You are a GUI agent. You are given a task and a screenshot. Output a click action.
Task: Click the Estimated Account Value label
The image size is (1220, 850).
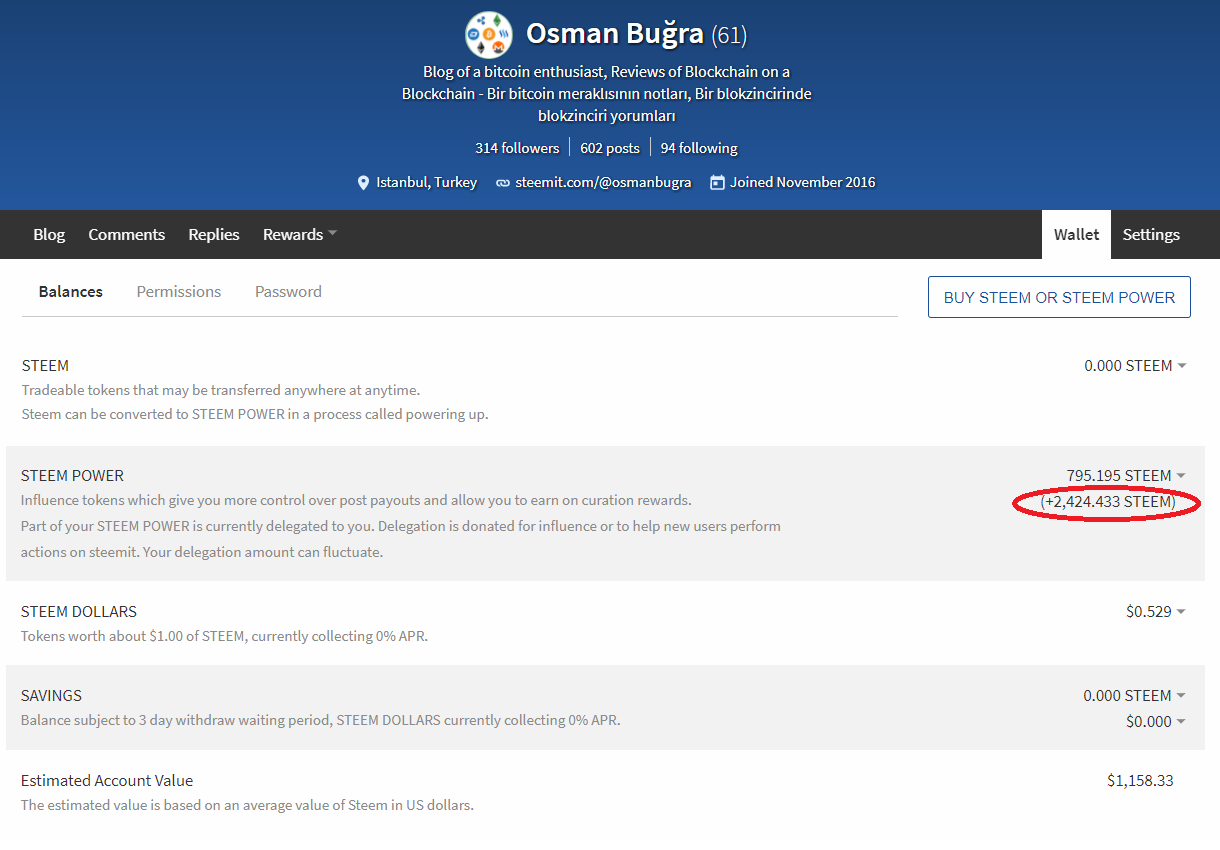coord(107,781)
